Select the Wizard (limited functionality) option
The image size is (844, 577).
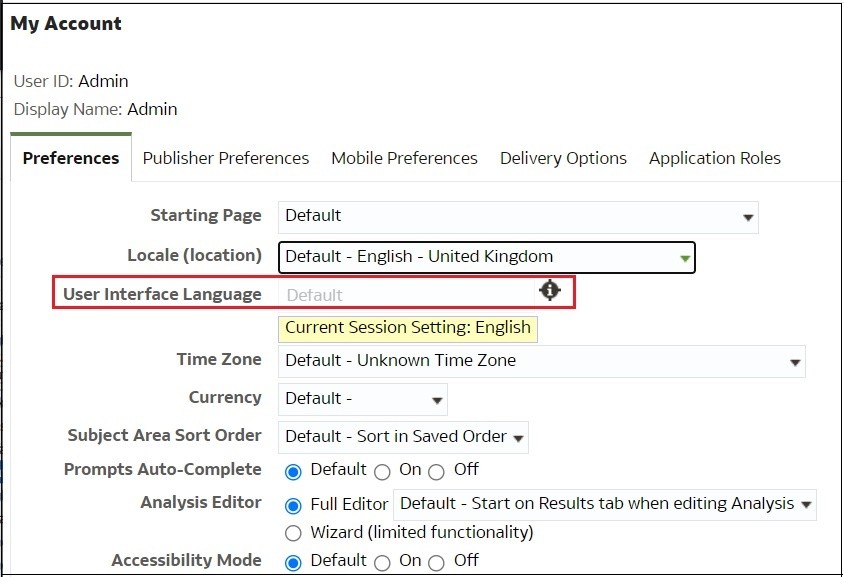pos(293,533)
